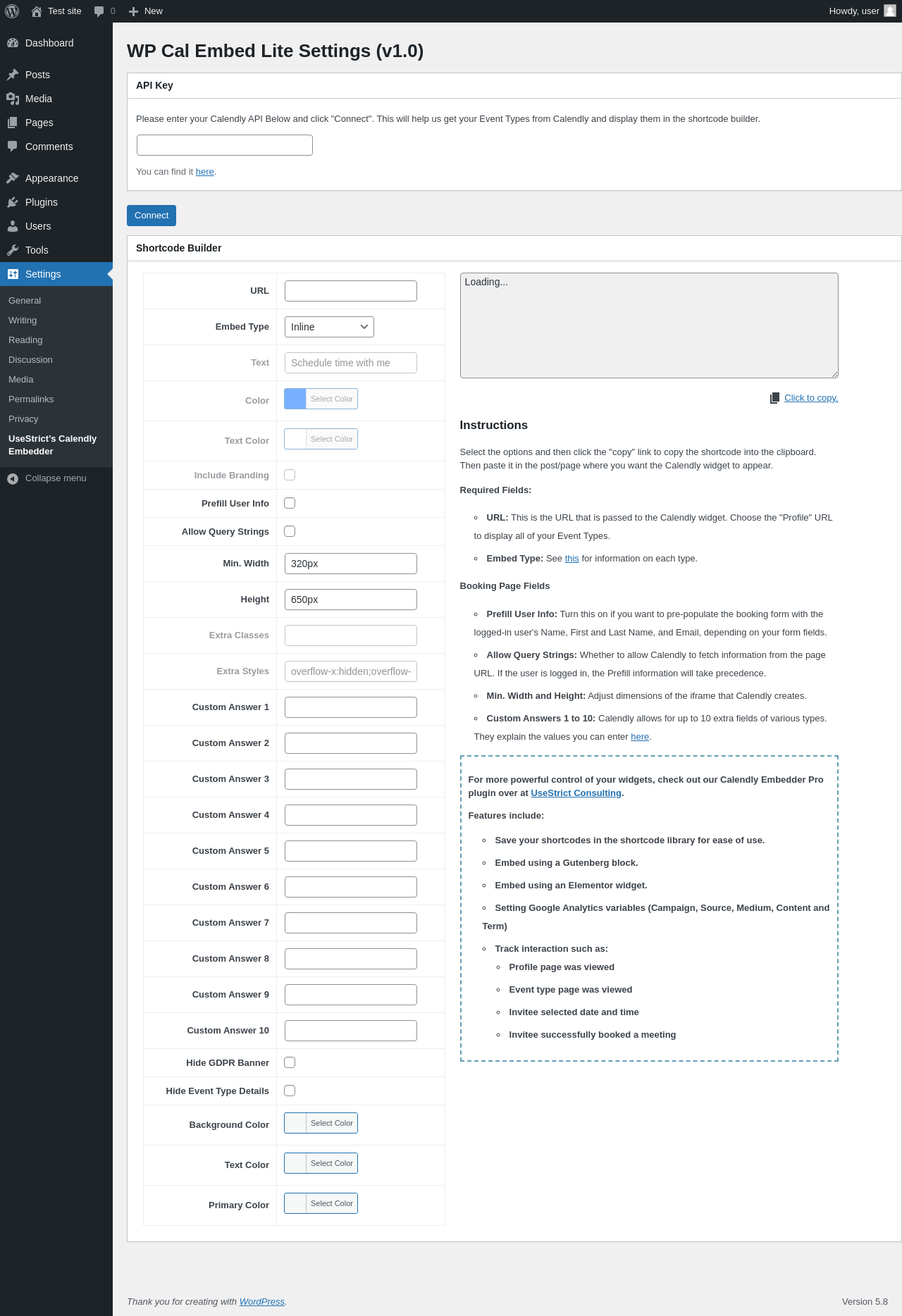Click the Users person icon

(x=13, y=226)
